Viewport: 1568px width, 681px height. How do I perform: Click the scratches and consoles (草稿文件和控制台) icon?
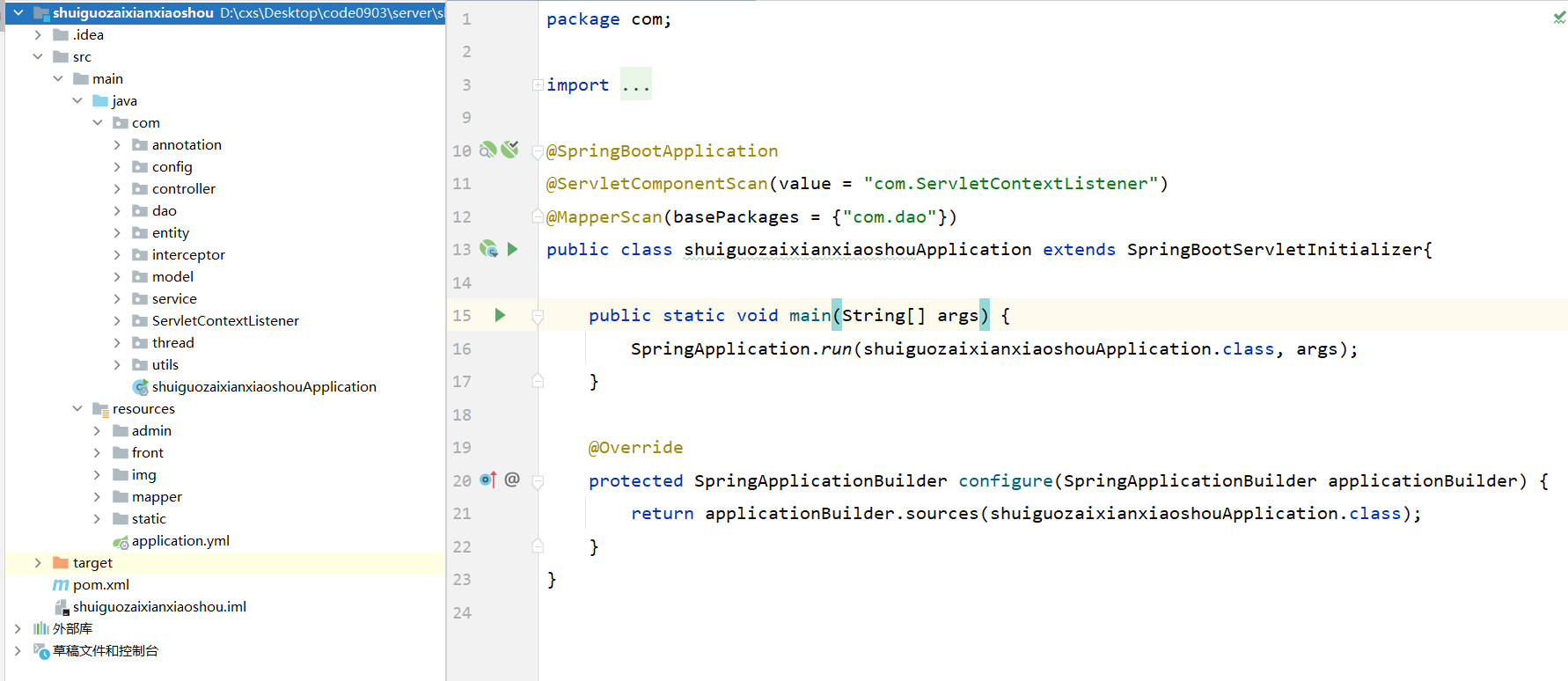coord(41,651)
